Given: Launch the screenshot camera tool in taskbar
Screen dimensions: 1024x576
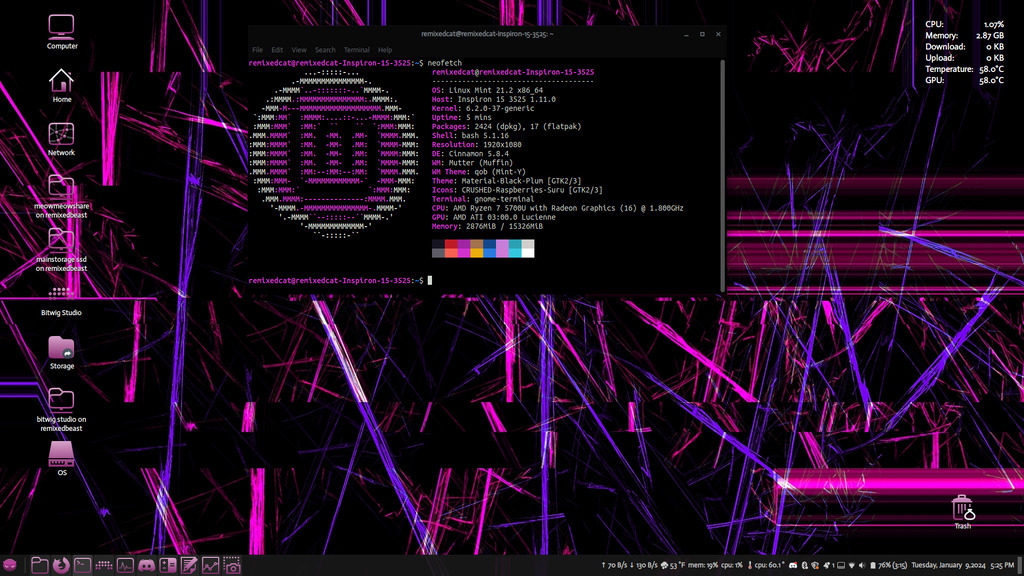Looking at the screenshot, I should [x=232, y=566].
